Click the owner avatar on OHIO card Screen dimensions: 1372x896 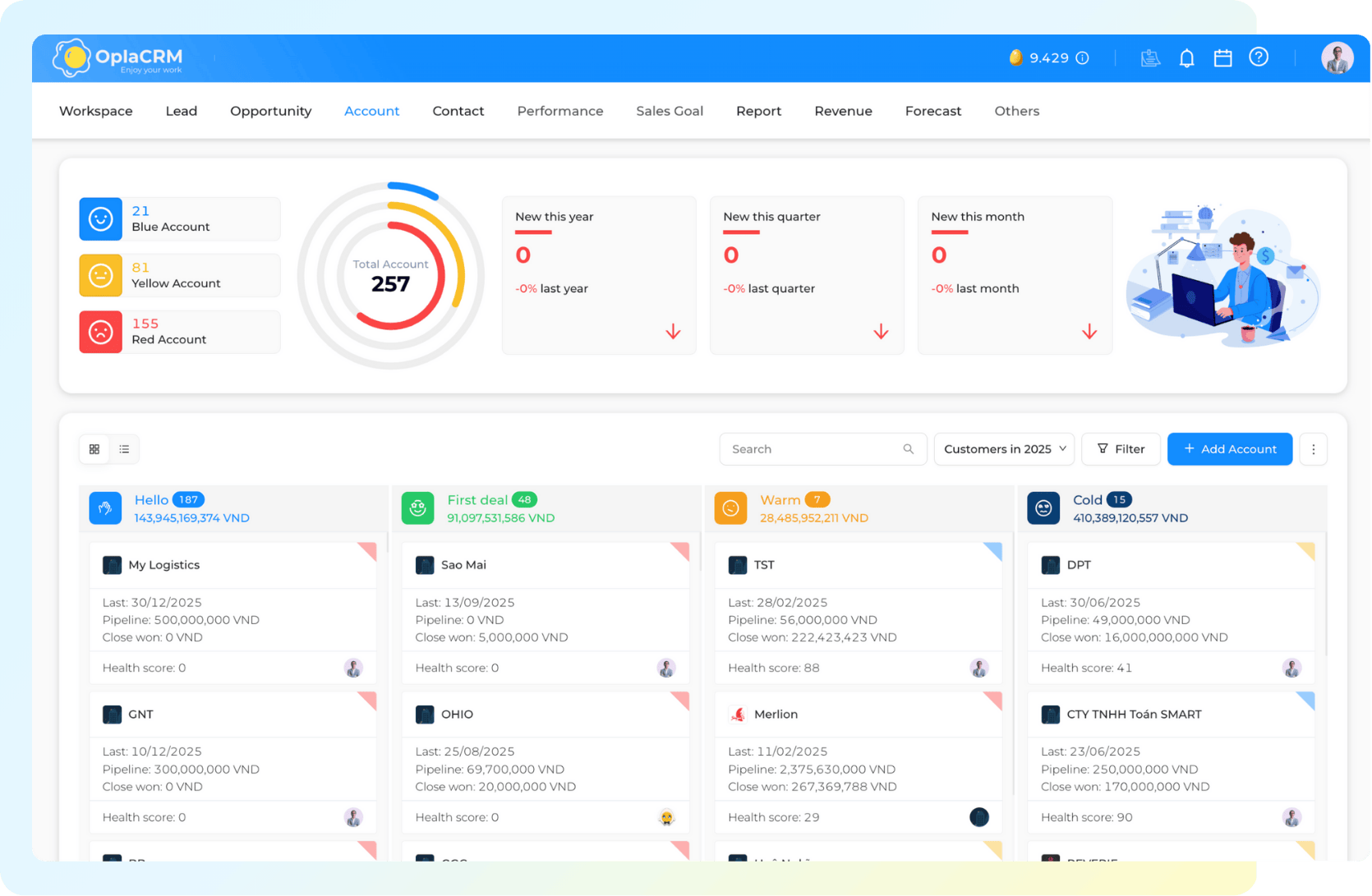tap(666, 817)
